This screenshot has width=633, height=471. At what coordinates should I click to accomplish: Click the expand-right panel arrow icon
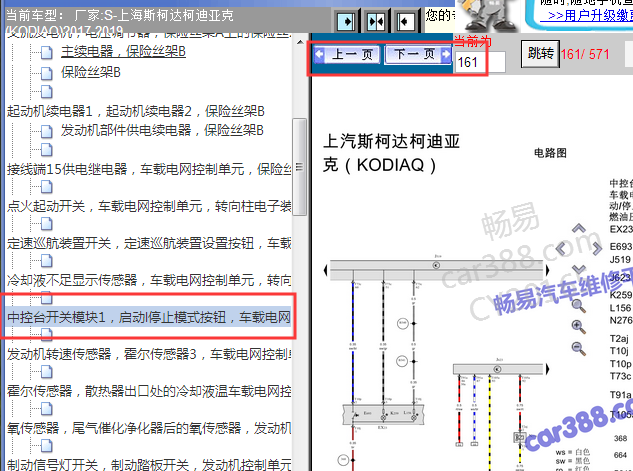(x=346, y=21)
